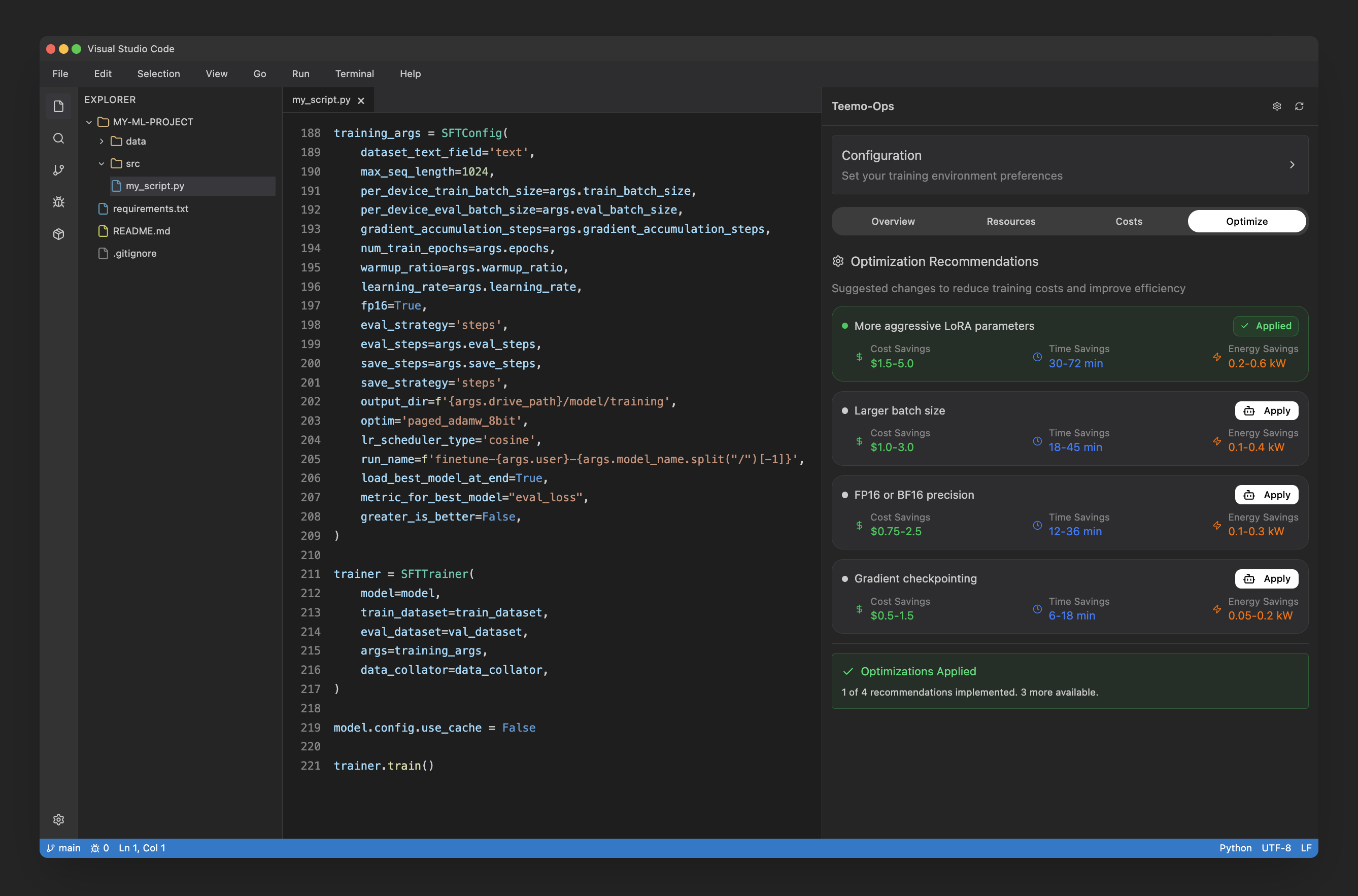Switch to the Overview tab
1358x896 pixels.
click(893, 221)
